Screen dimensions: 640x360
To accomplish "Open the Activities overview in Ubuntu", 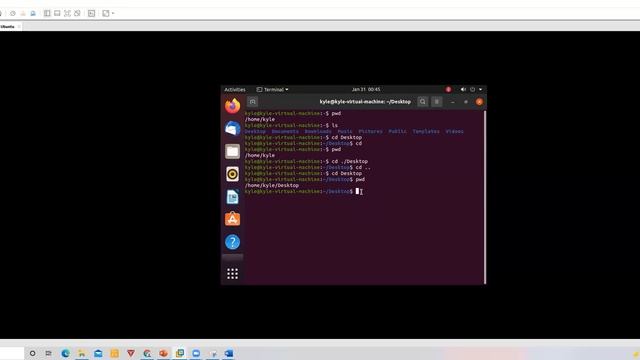I will pos(235,89).
